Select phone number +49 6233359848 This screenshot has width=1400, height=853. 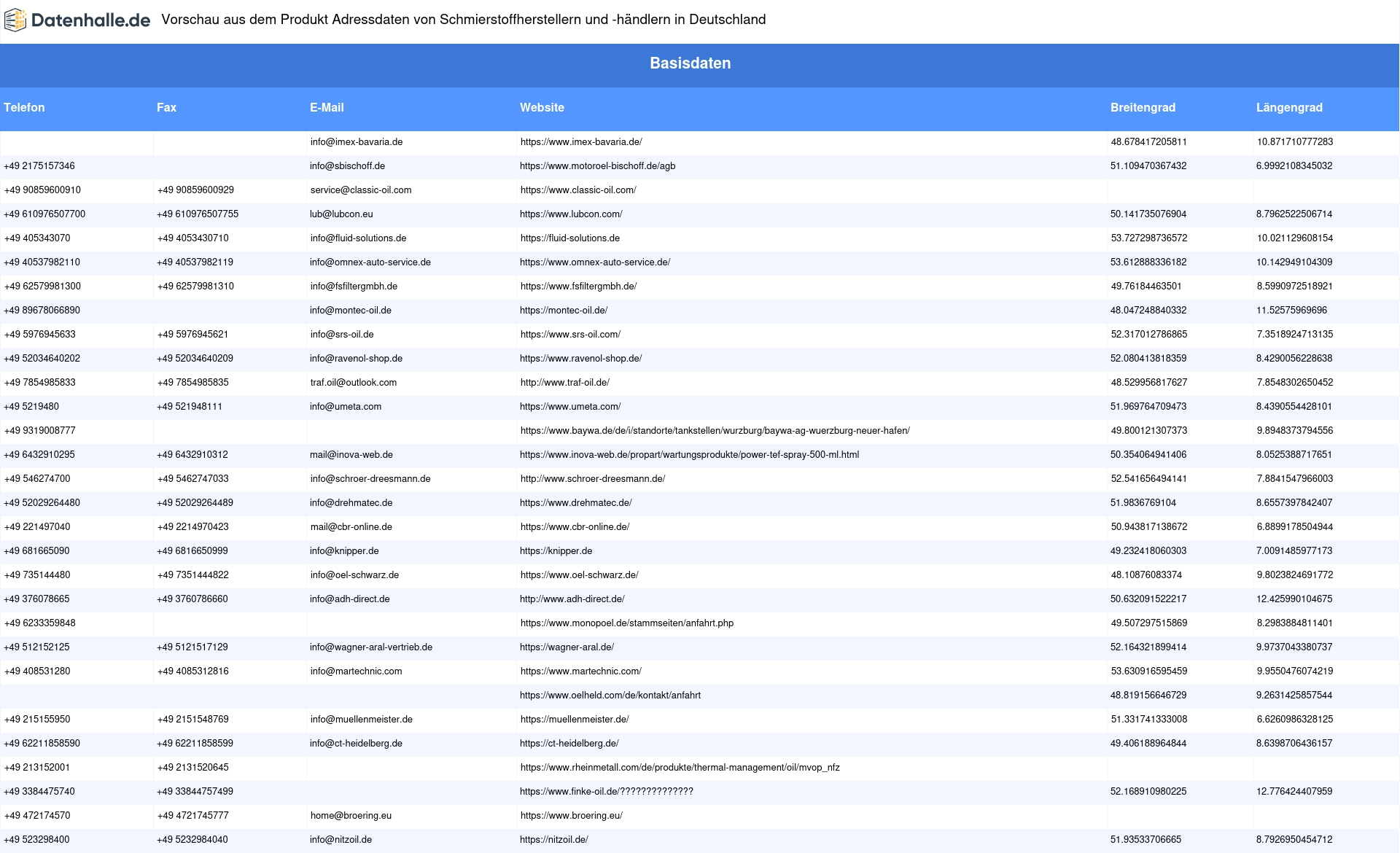coord(39,623)
